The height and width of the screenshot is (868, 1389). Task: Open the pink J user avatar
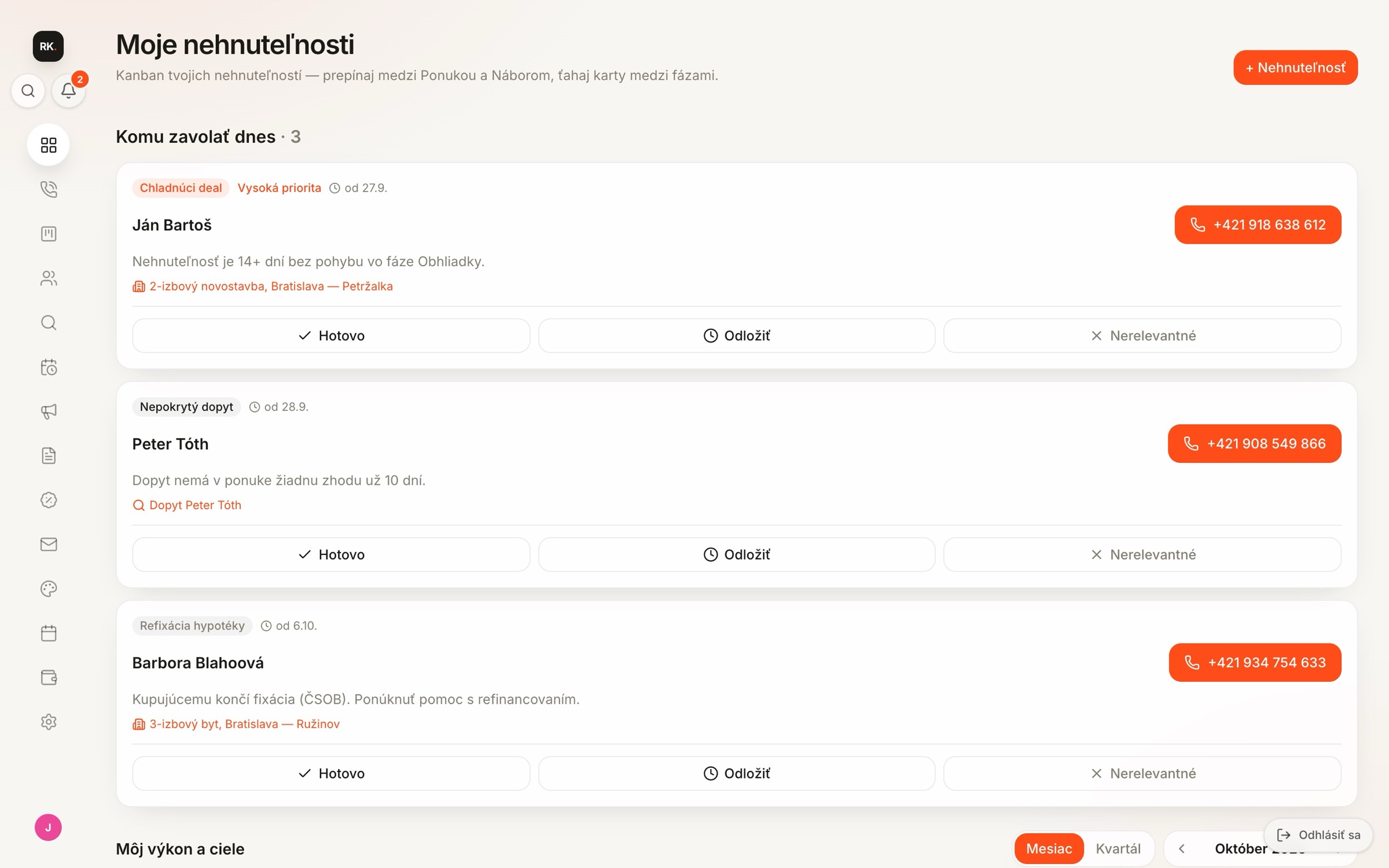48,827
